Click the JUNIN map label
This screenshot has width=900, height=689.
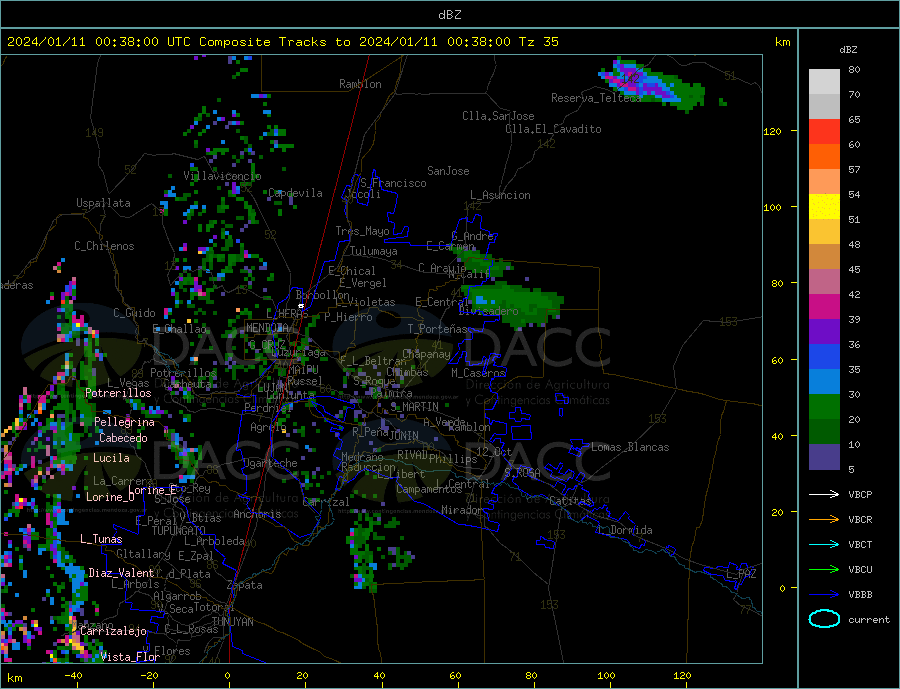(404, 436)
